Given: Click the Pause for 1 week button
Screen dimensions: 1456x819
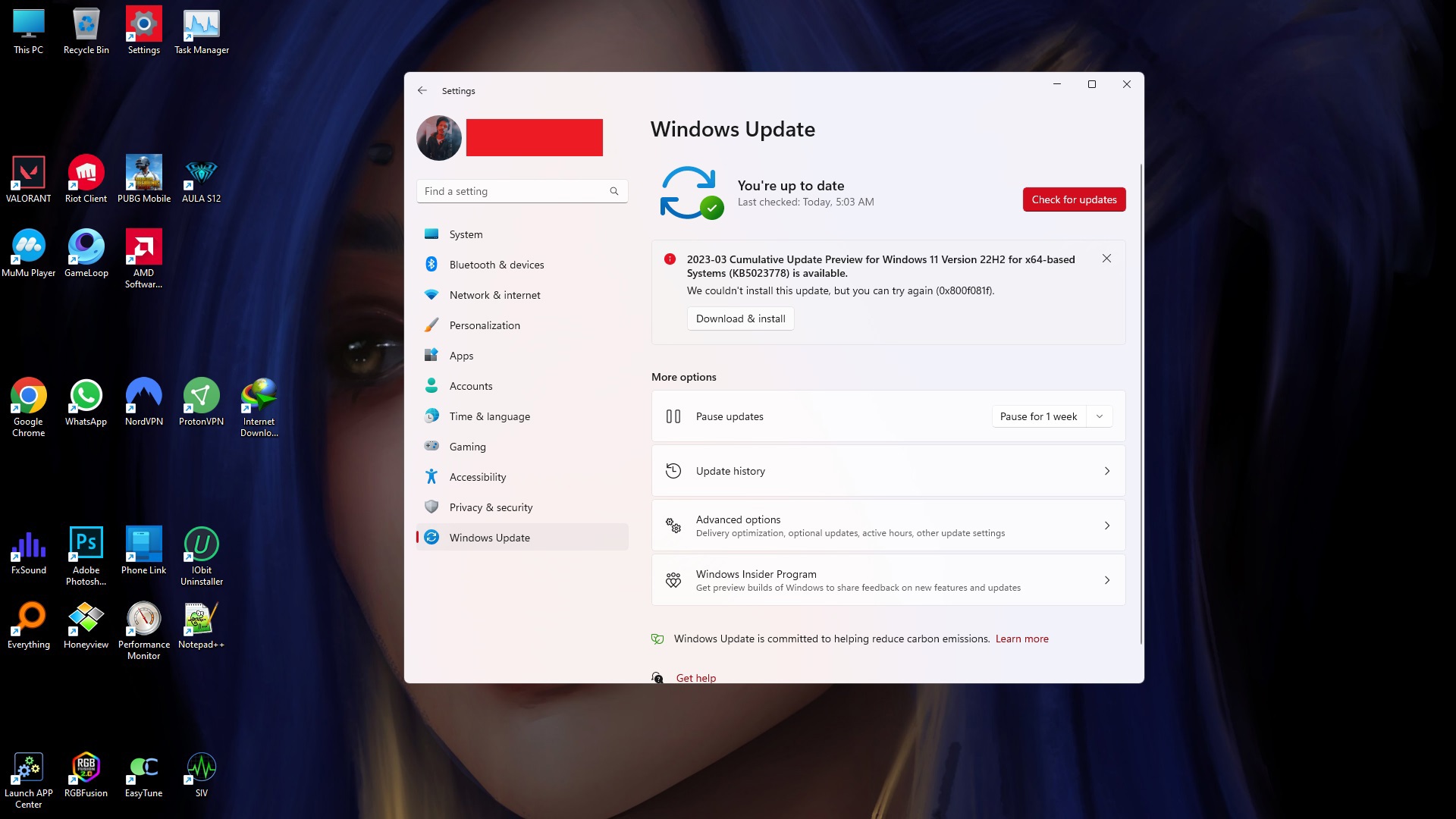Looking at the screenshot, I should (1038, 416).
